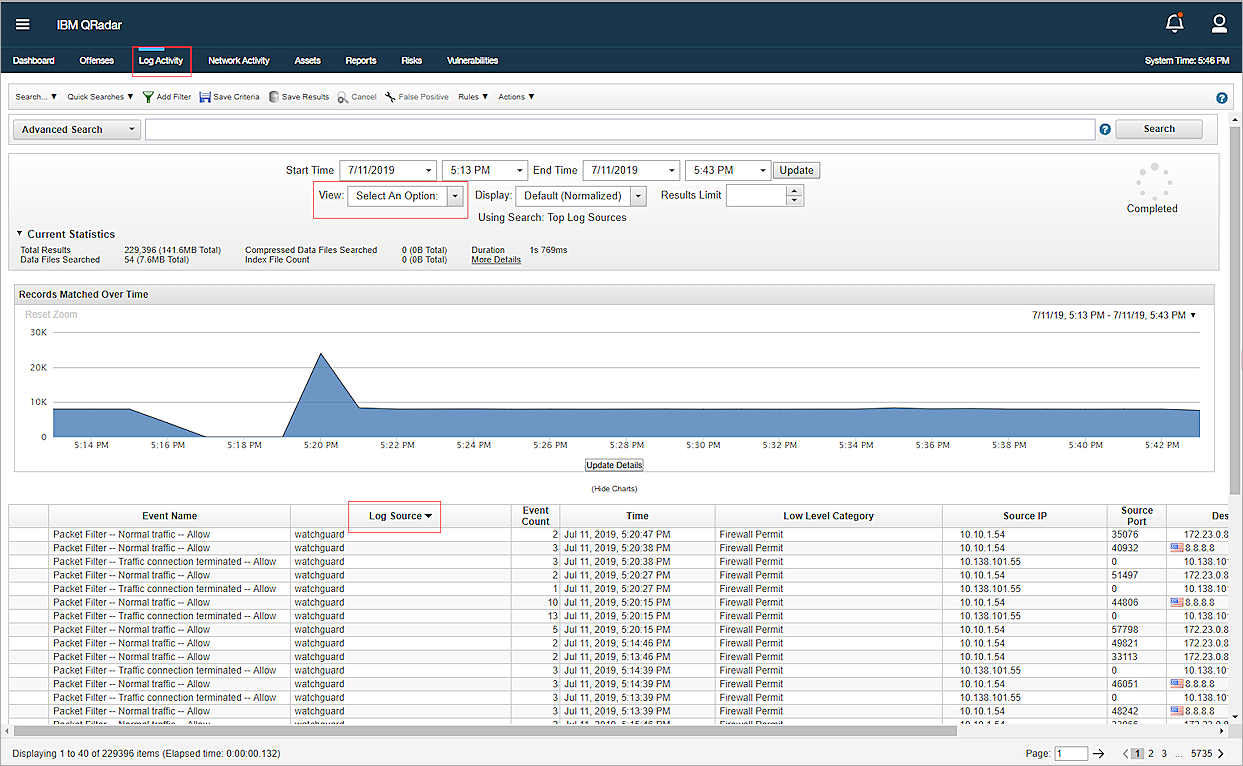Mark event as False Positive
This screenshot has width=1243, height=766.
(x=417, y=97)
